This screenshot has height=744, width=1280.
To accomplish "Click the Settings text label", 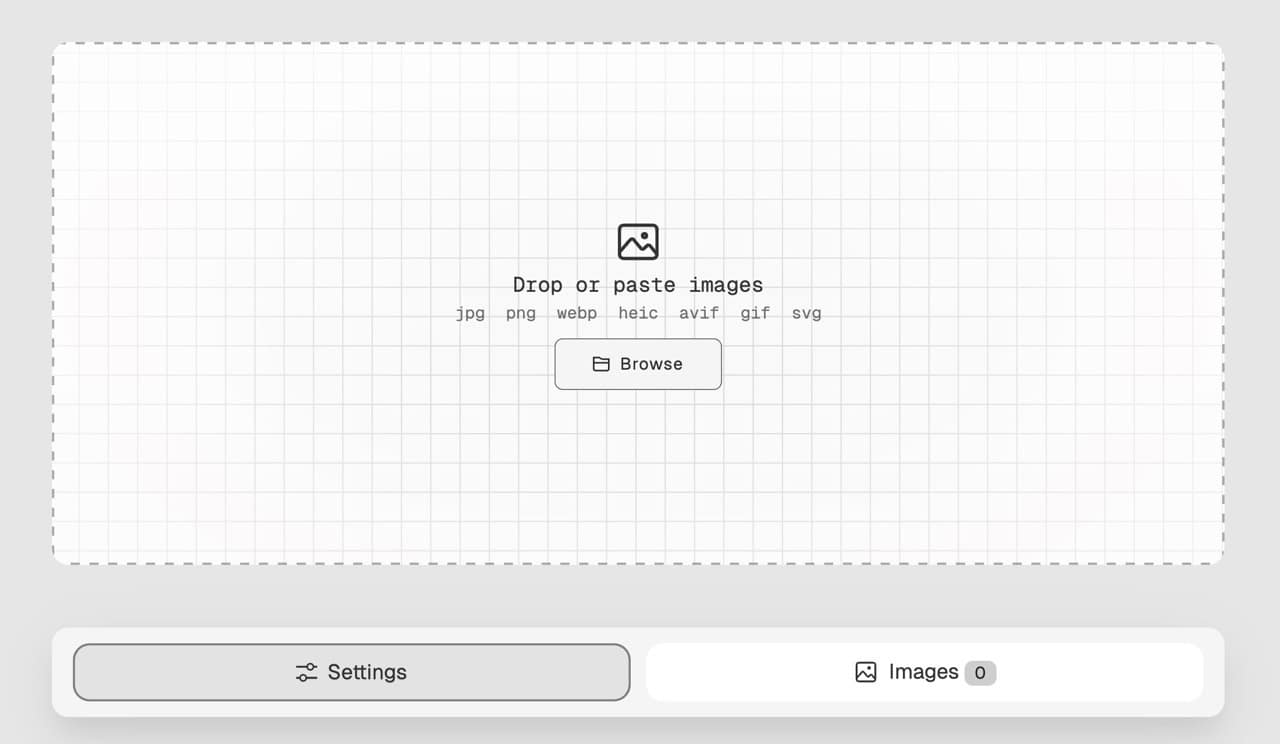I will pyautogui.click(x=367, y=672).
